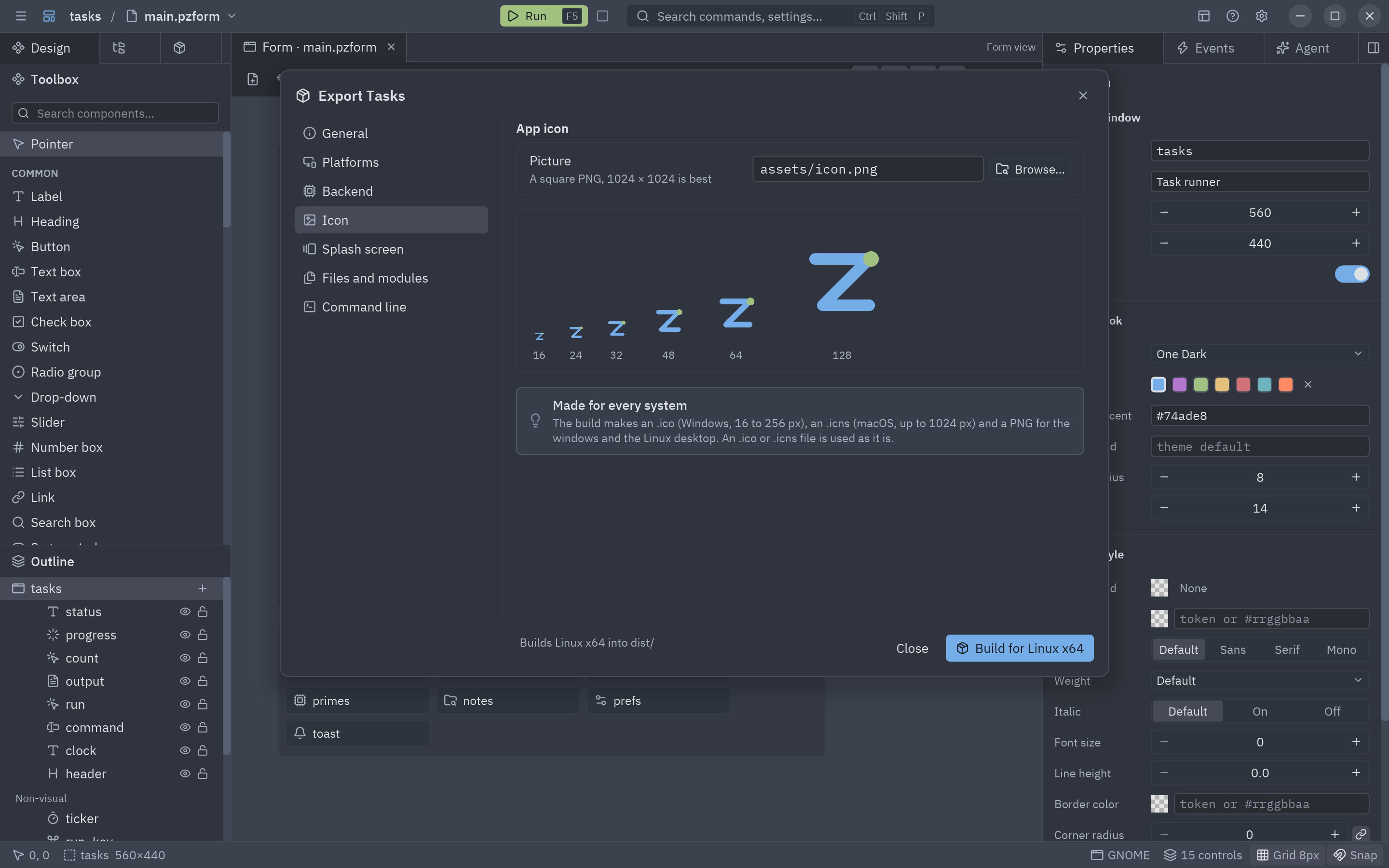This screenshot has width=1389, height=868.
Task: Pick the Slider component from Toolbox
Action: 111,422
